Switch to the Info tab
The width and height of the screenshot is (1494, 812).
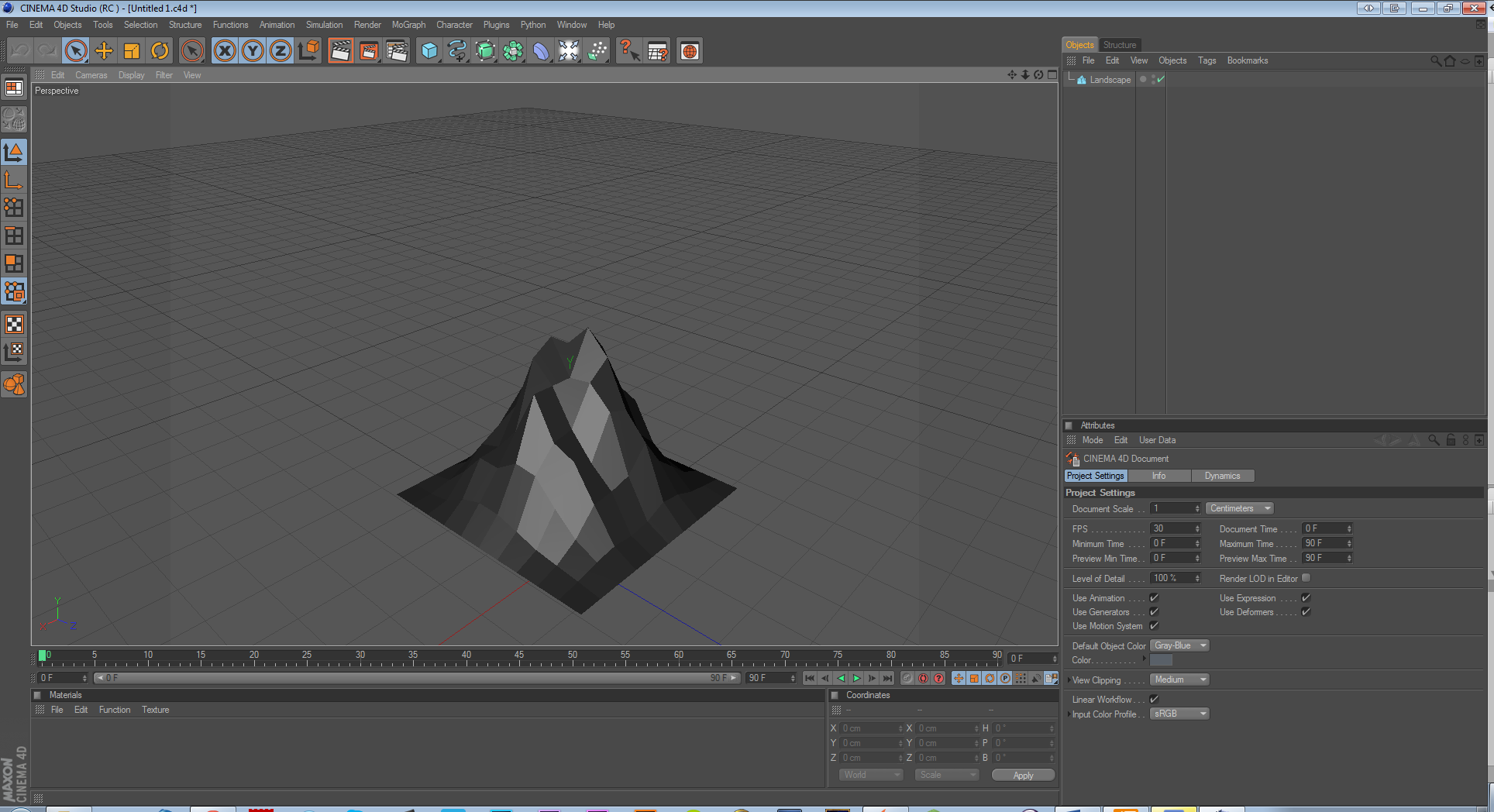pyautogui.click(x=1158, y=476)
